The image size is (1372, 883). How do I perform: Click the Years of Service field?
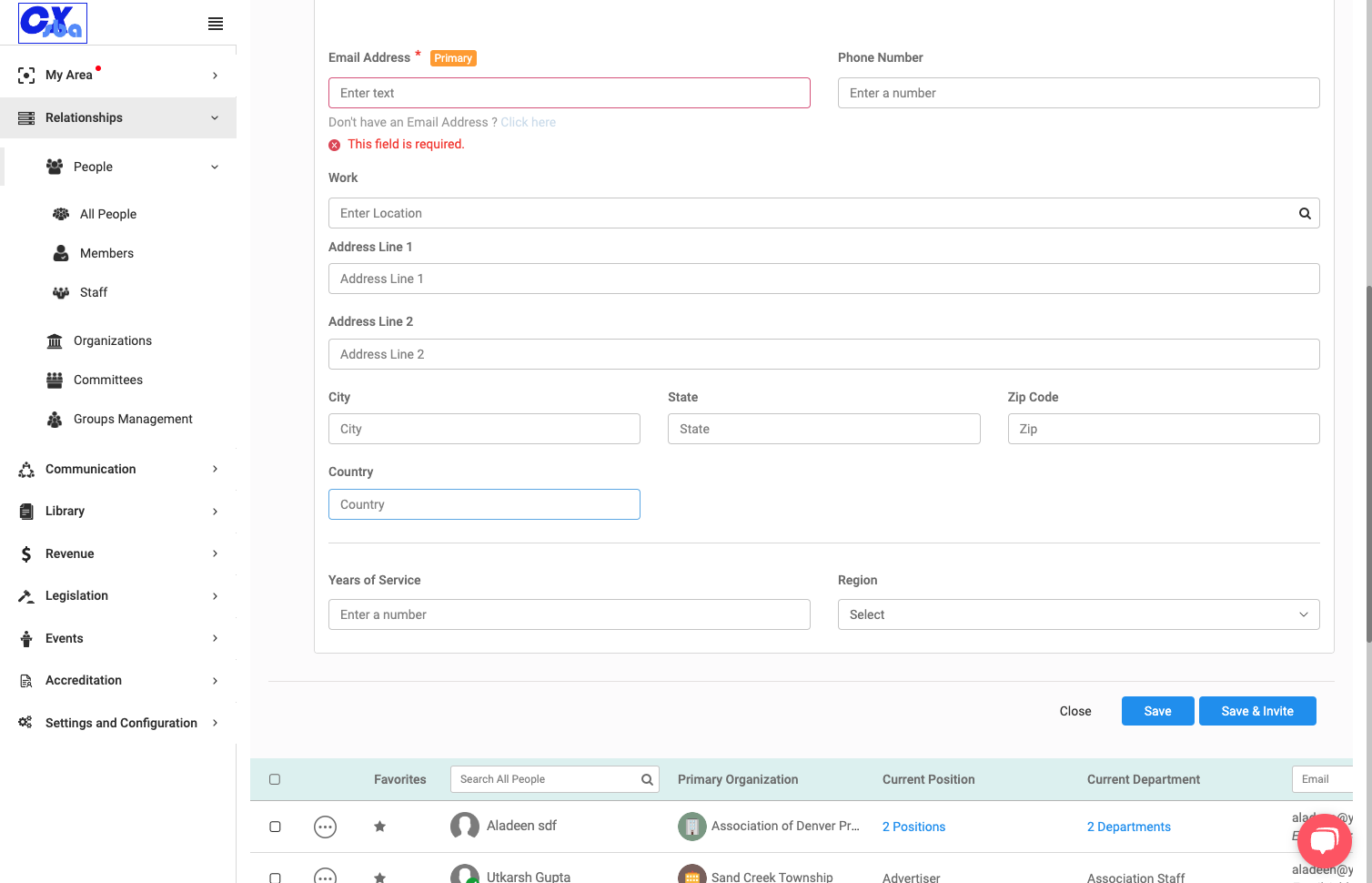pos(570,614)
